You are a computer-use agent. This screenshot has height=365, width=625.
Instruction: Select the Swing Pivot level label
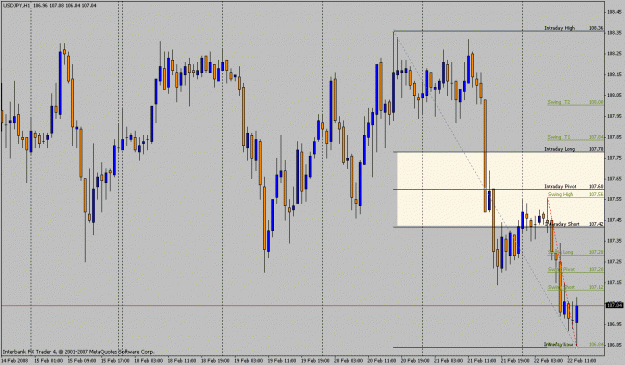click(561, 269)
